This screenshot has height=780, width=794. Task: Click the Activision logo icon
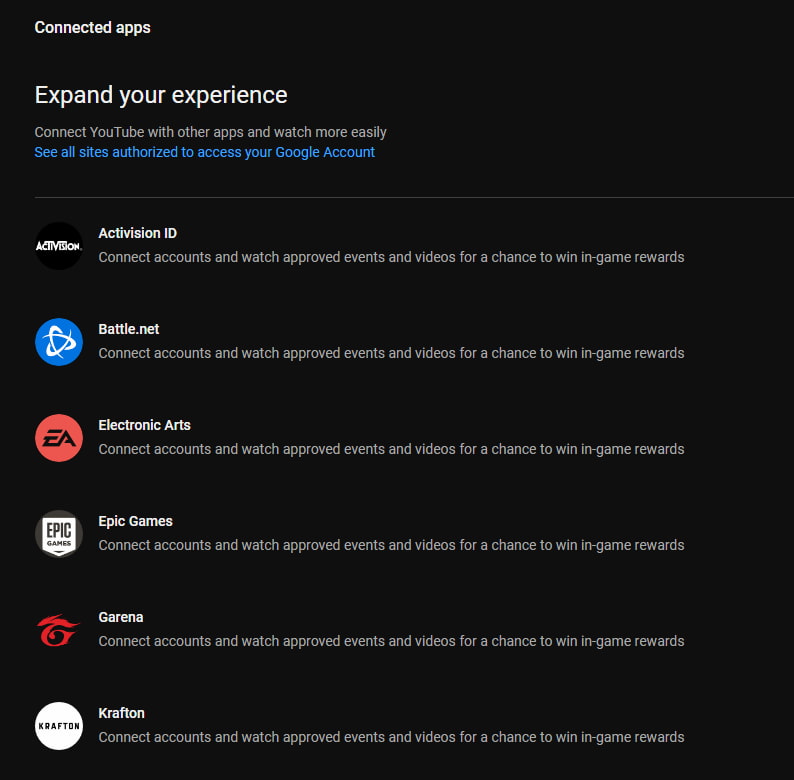point(59,246)
